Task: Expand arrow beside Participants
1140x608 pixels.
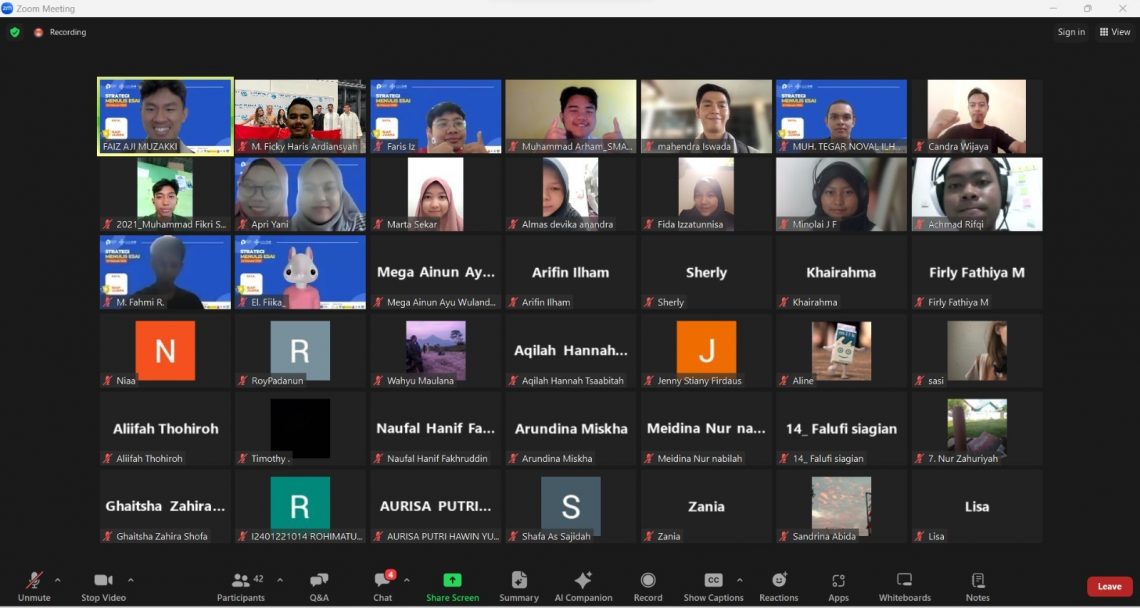Action: [x=280, y=580]
